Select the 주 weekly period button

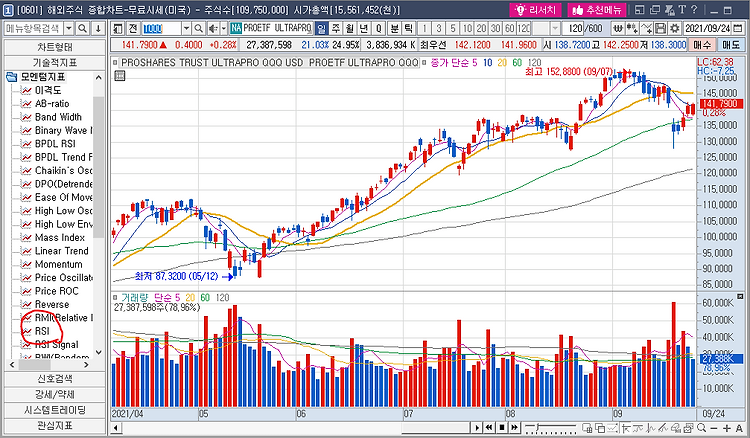[x=336, y=28]
